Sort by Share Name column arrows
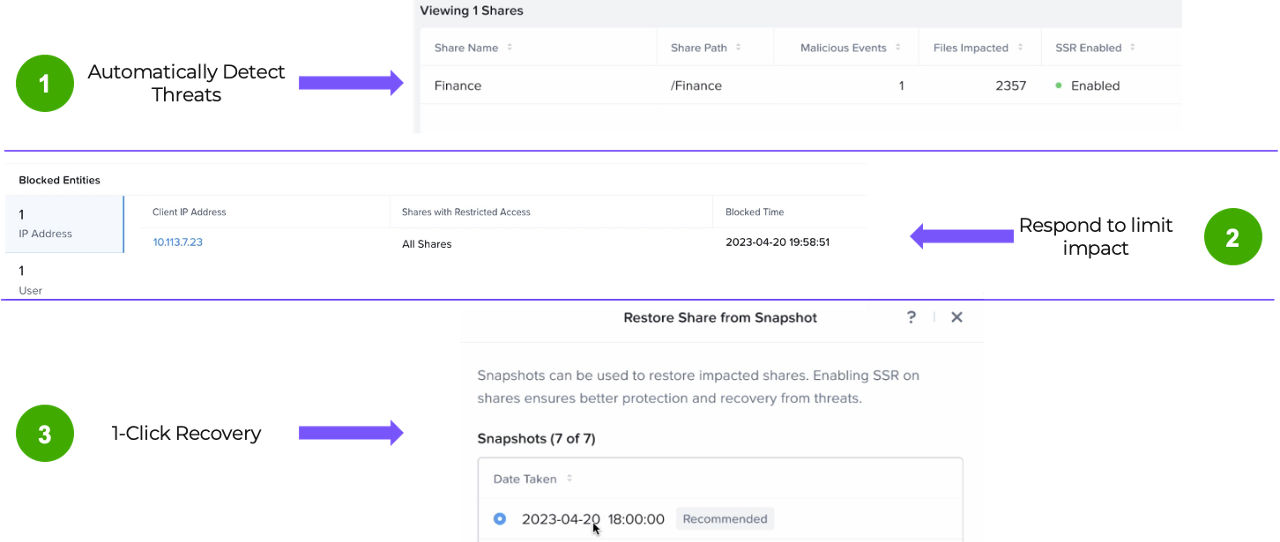Image resolution: width=1280 pixels, height=542 pixels. click(x=510, y=48)
